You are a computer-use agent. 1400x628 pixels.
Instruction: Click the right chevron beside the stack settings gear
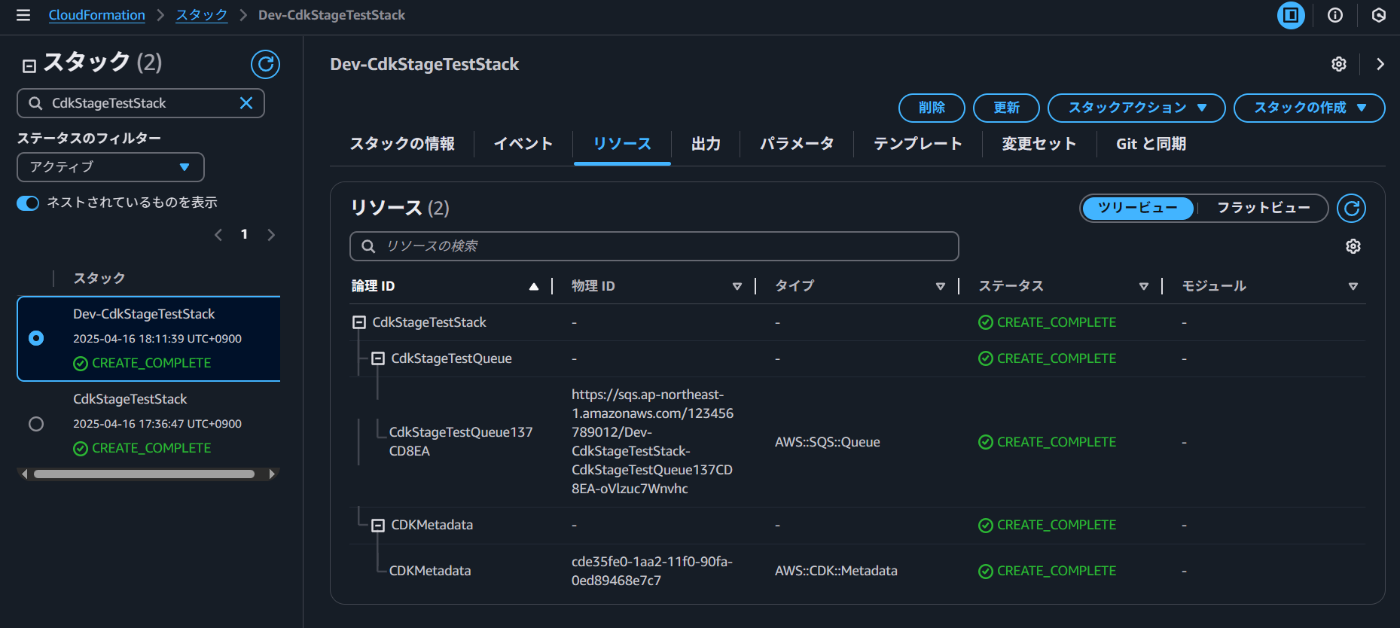coord(1381,64)
